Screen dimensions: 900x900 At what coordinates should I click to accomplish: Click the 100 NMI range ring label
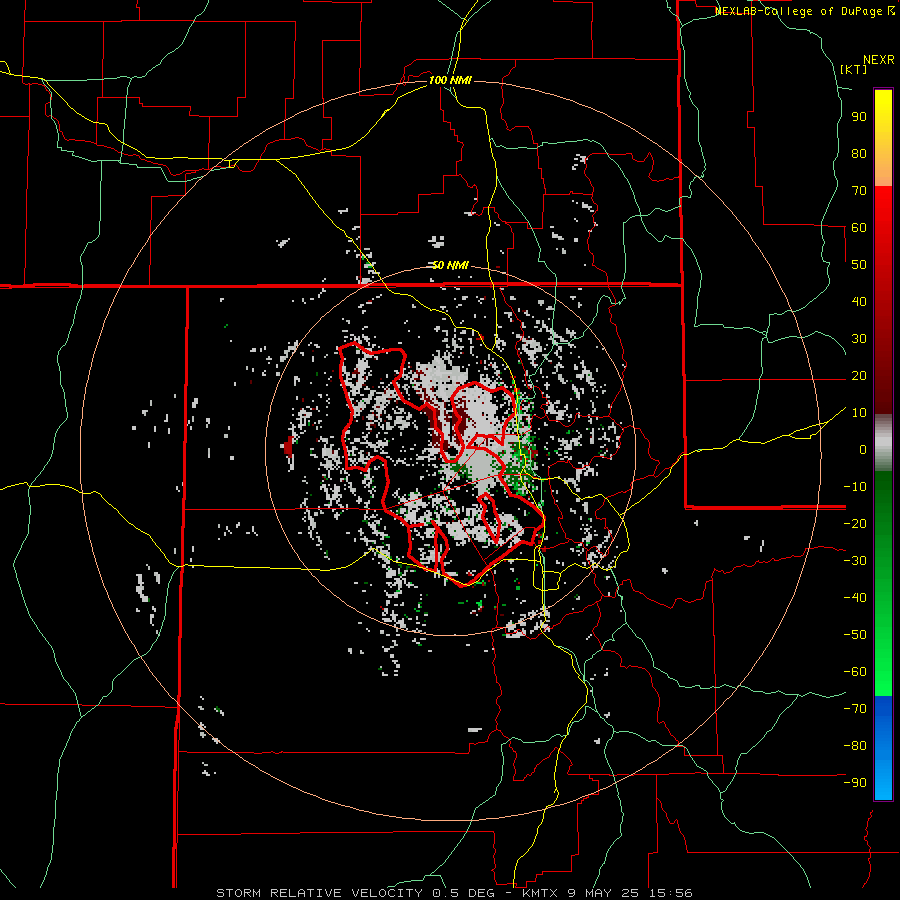[450, 80]
